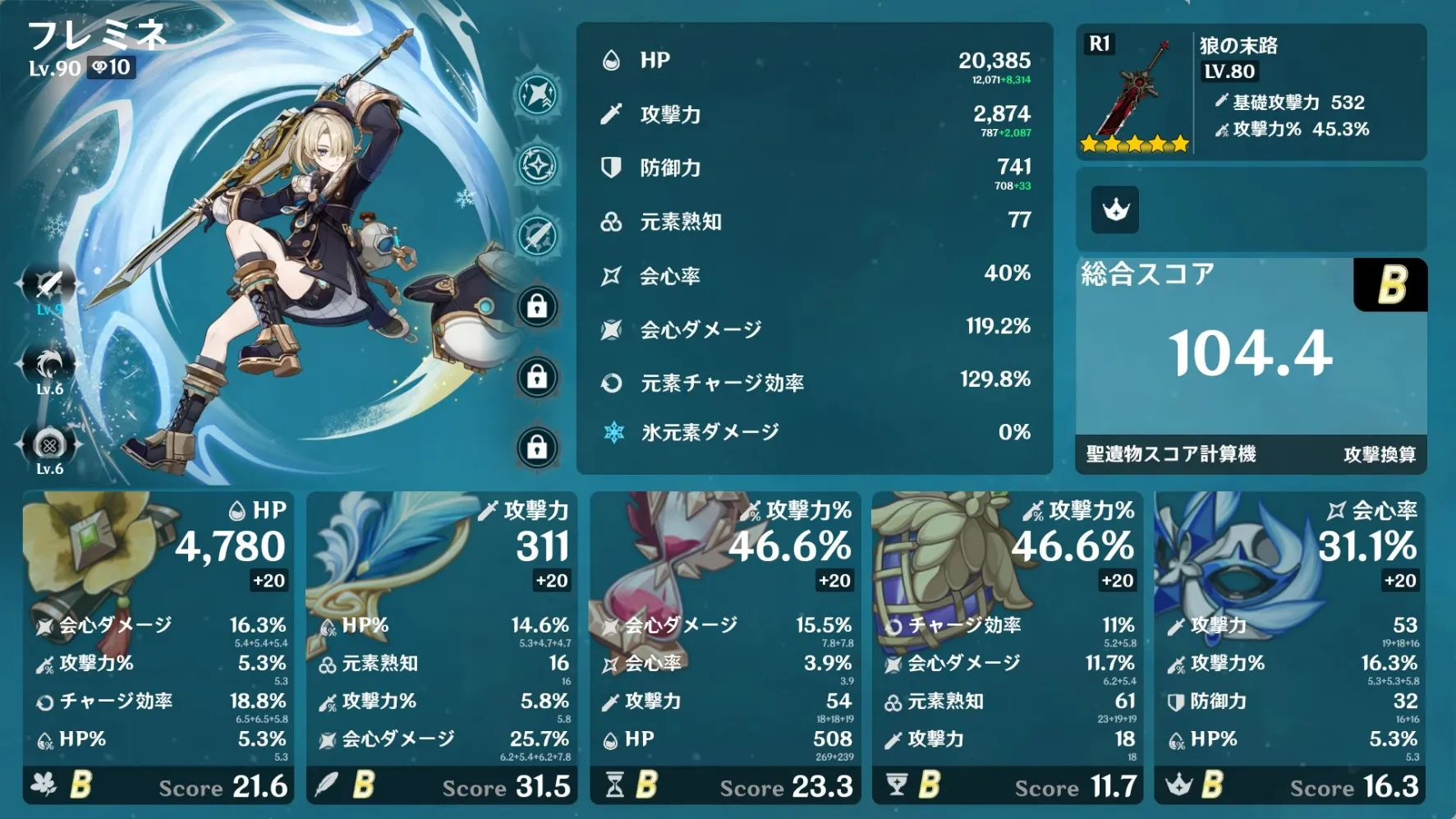This screenshot has height=819, width=1456.
Task: Select the normal attack talent icon
Action: coord(49,284)
